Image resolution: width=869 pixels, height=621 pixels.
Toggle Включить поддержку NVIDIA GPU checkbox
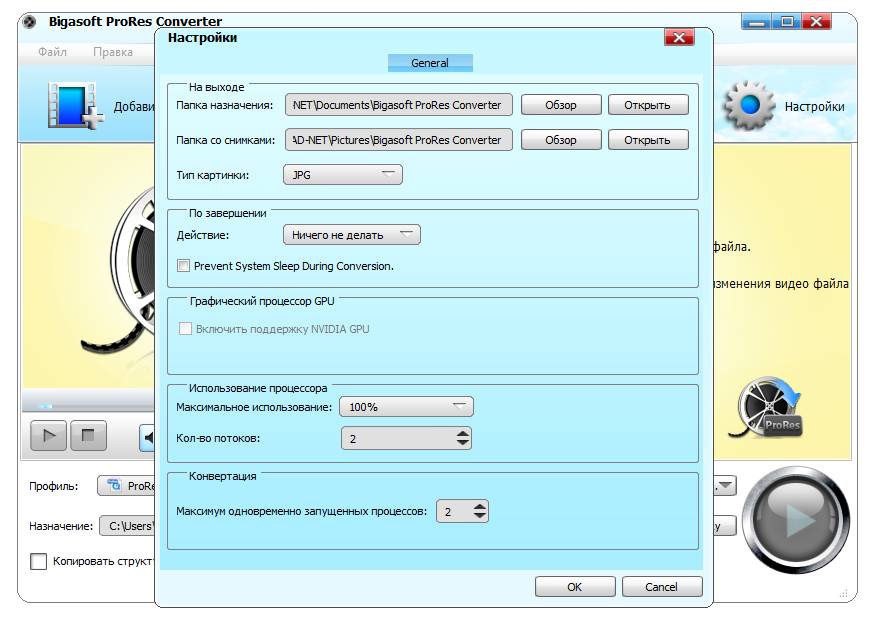pos(185,329)
